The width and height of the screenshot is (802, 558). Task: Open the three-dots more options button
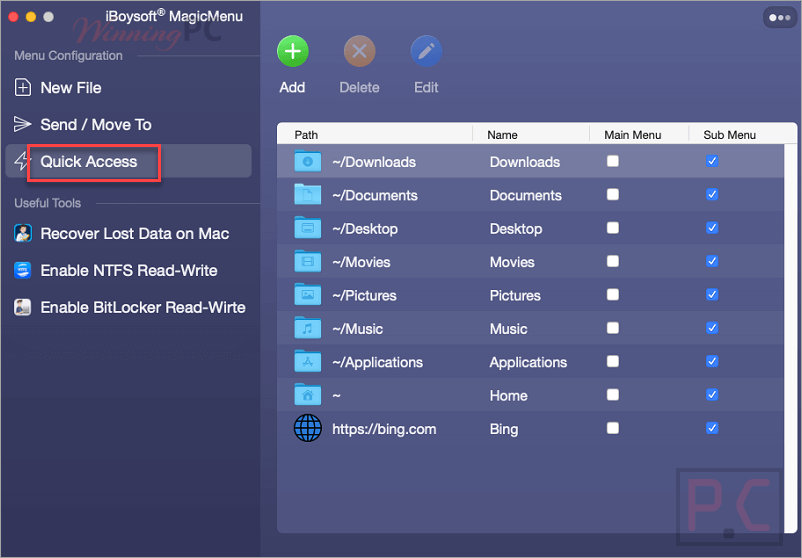coord(779,17)
